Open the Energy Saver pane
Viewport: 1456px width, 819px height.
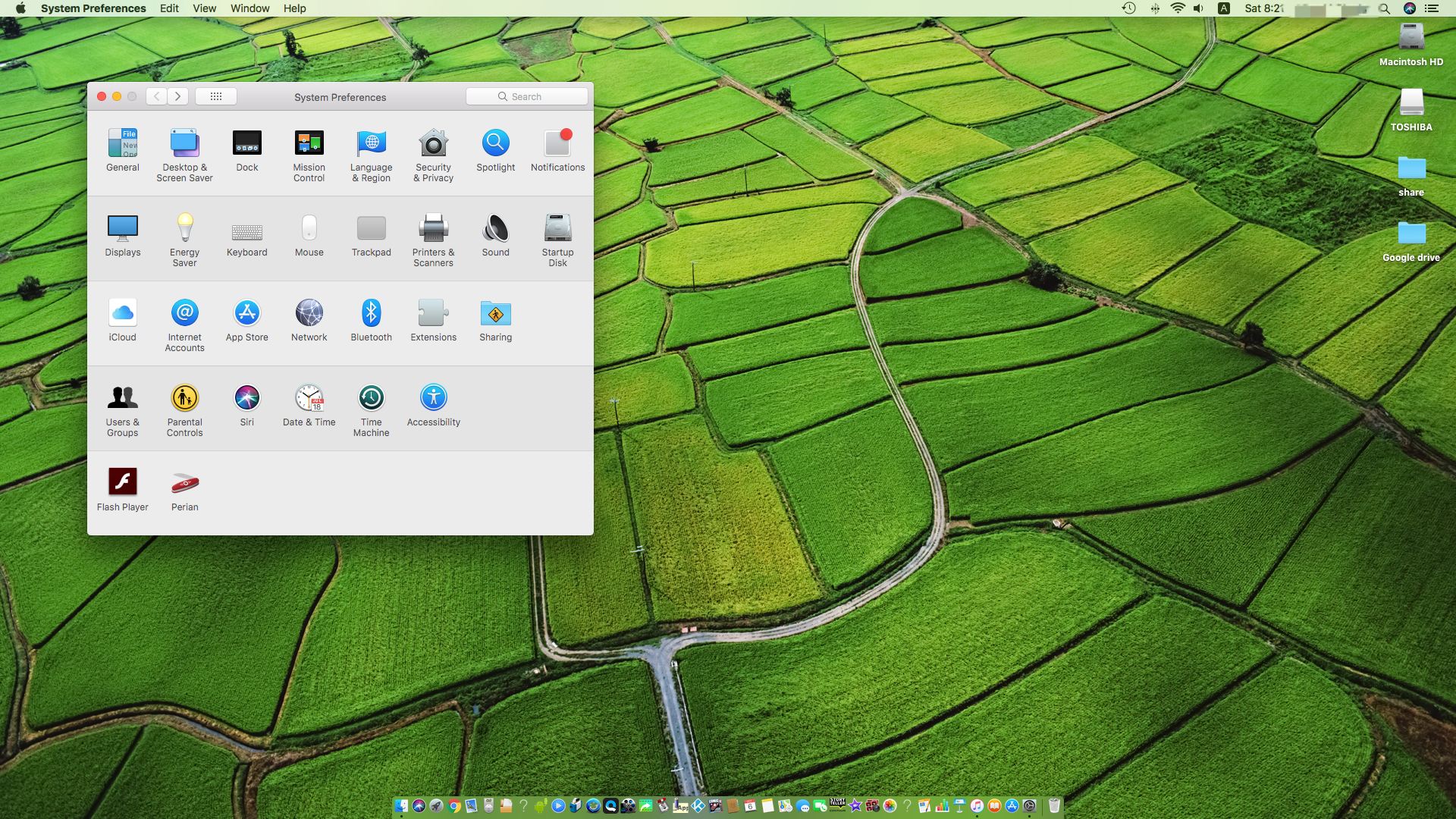(x=184, y=228)
